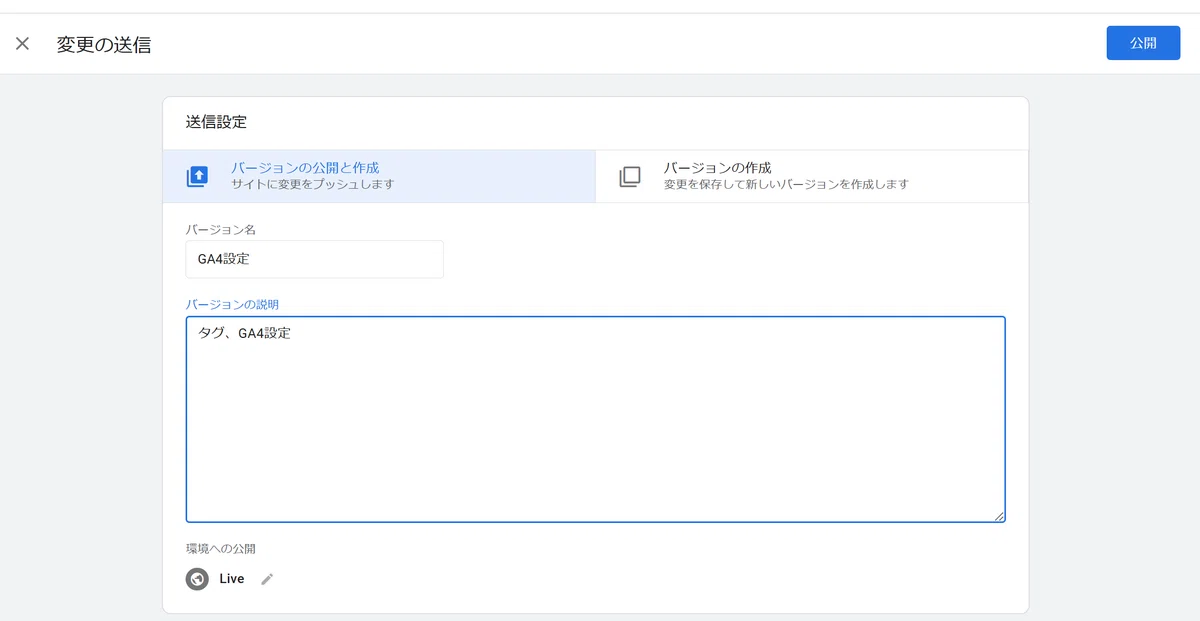
Task: Click the Live environment globe icon
Action: pos(197,579)
